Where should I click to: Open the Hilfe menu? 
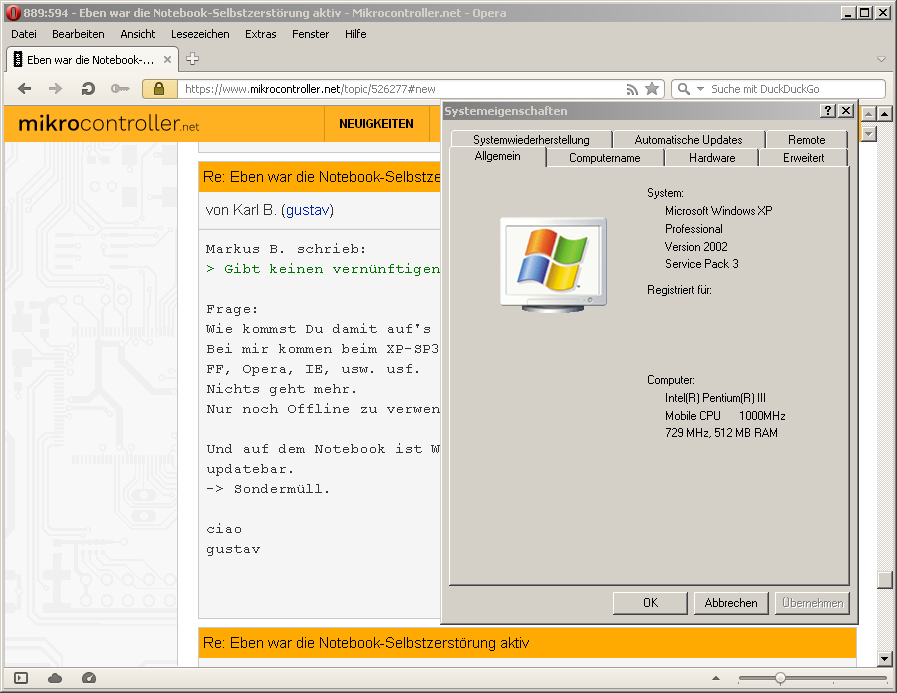tap(355, 34)
